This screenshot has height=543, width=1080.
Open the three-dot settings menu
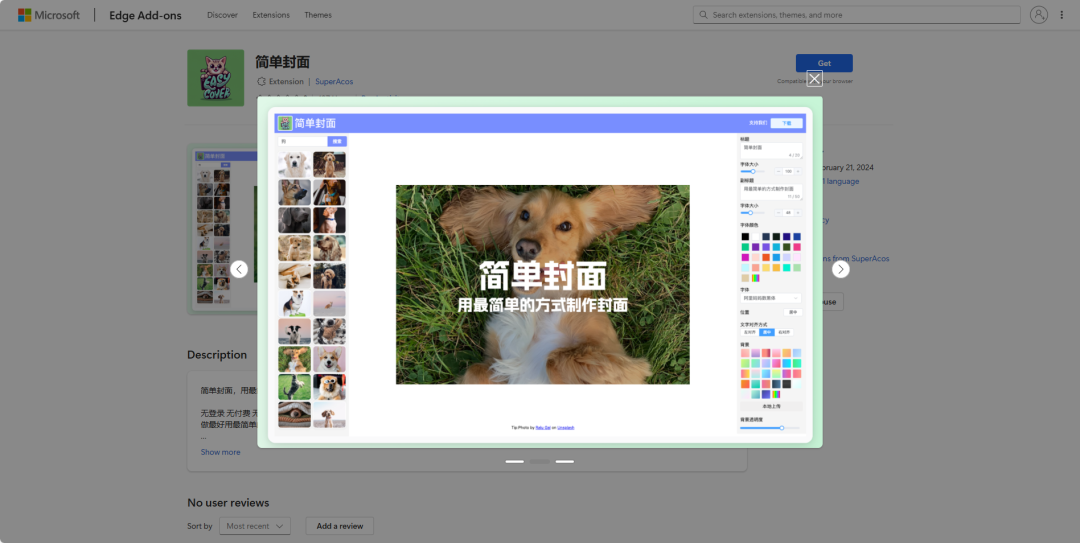(1061, 14)
